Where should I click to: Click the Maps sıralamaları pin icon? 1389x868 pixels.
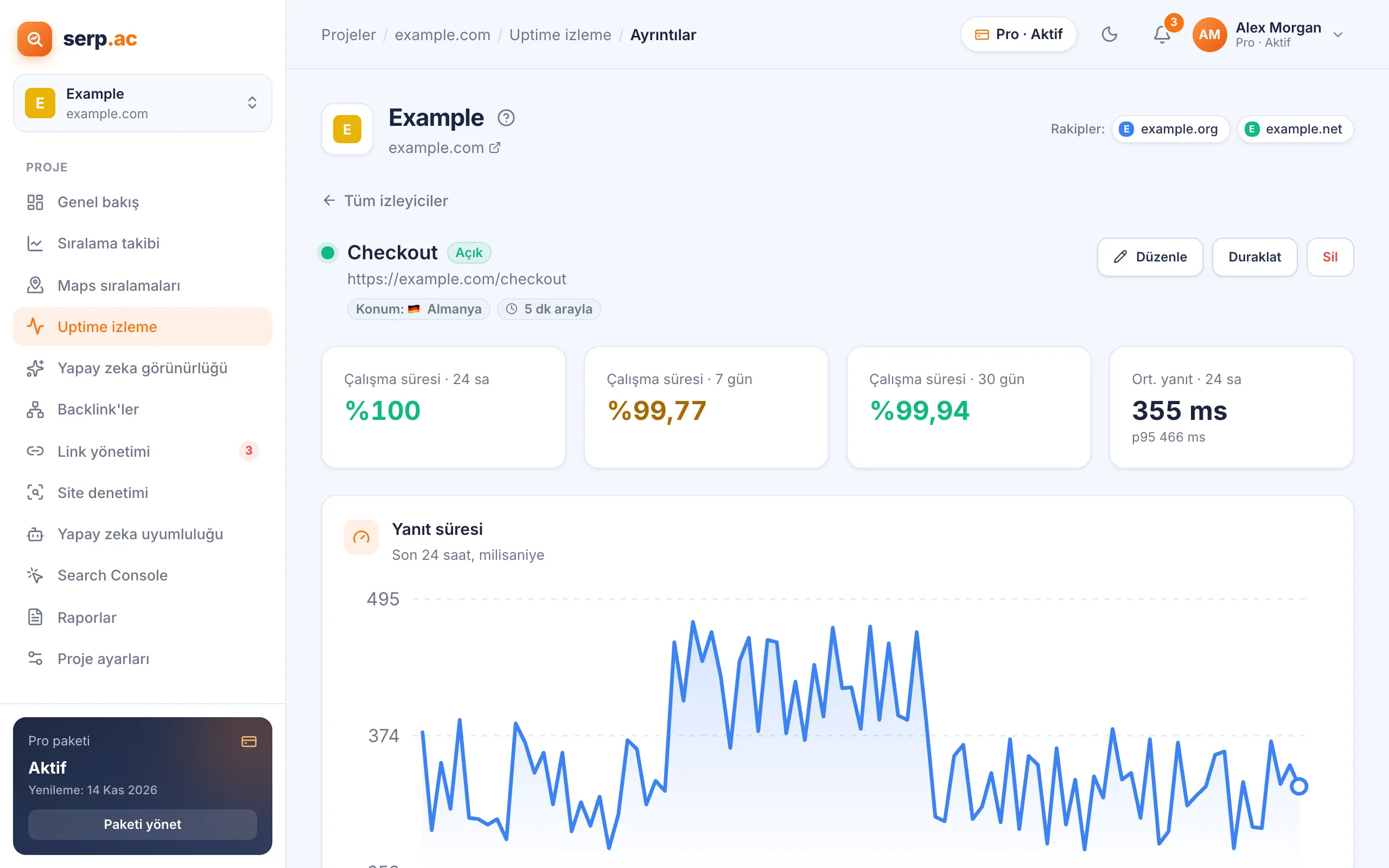pyautogui.click(x=35, y=285)
